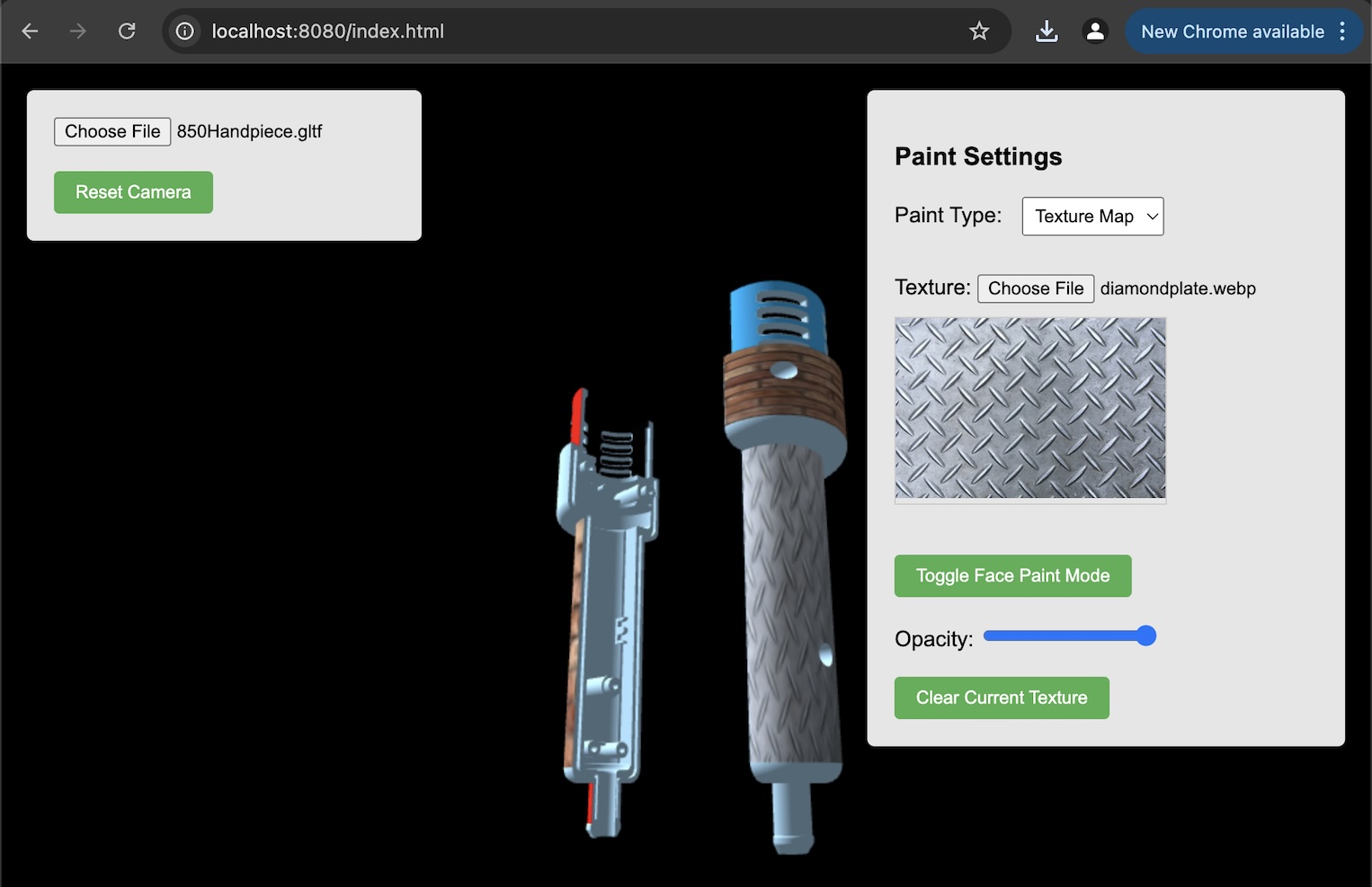Clear the current texture
This screenshot has width=1372, height=887.
(1002, 698)
